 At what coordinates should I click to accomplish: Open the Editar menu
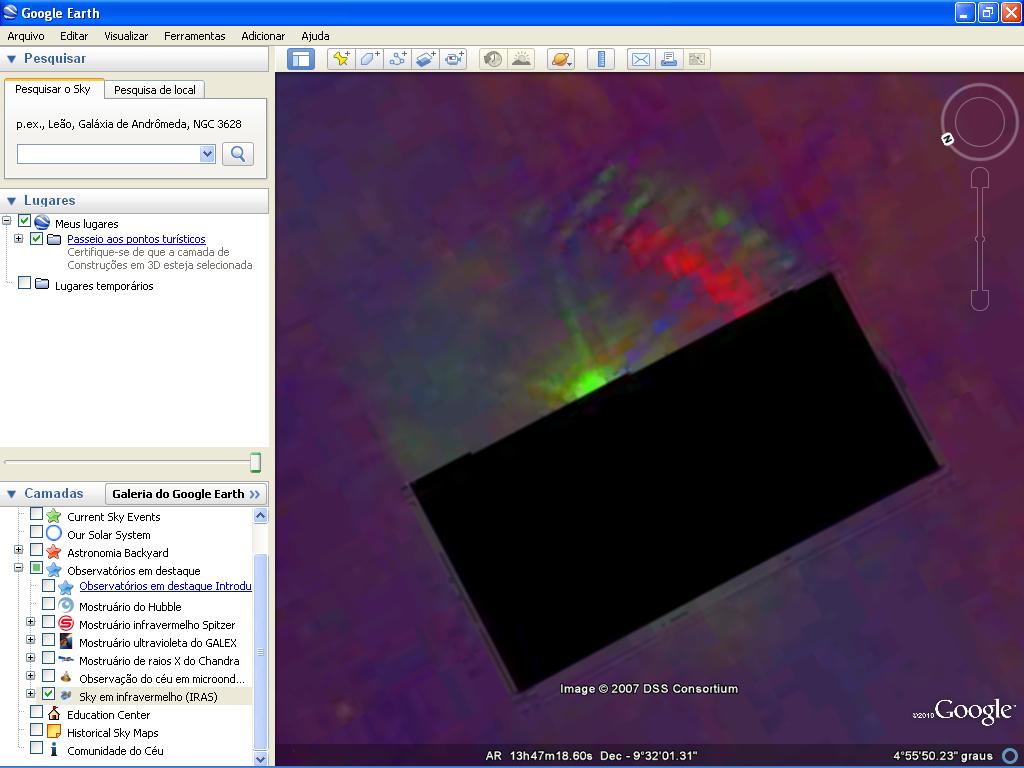point(74,37)
